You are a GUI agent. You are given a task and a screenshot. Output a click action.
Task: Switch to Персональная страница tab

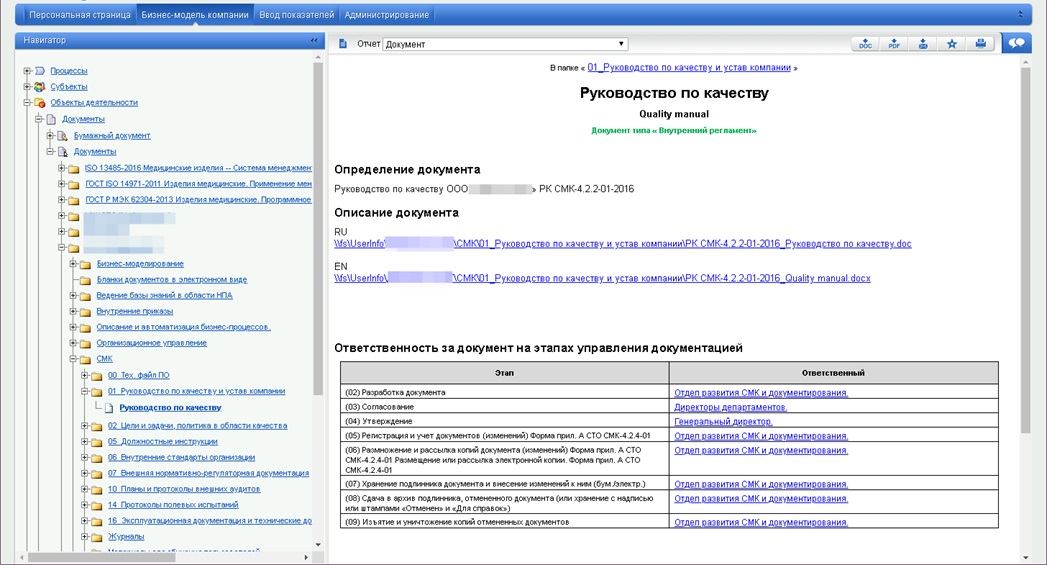[79, 15]
